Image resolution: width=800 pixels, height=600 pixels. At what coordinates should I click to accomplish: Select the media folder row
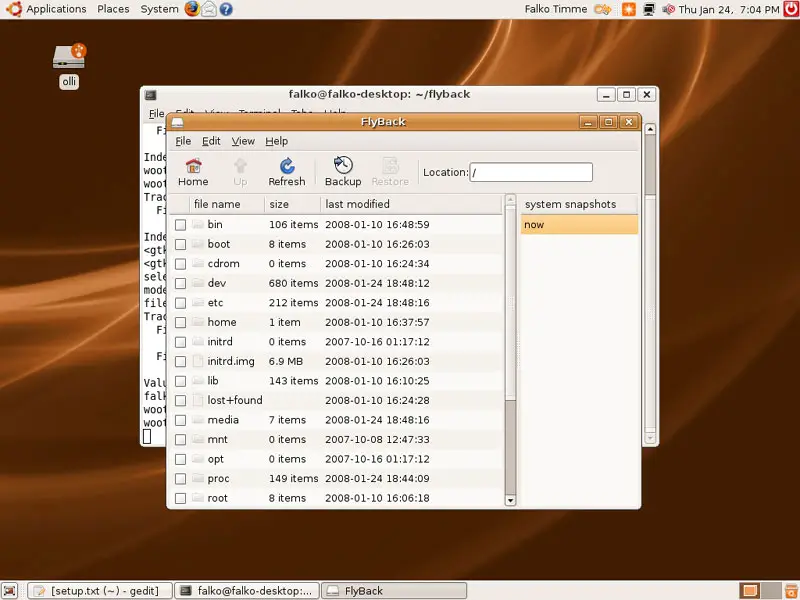click(336, 420)
